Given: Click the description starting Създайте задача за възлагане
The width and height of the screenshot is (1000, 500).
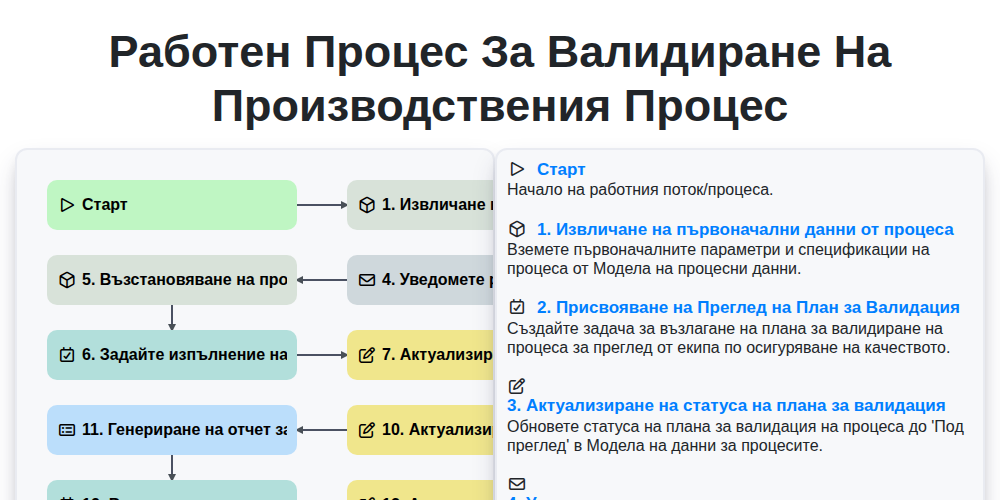Looking at the screenshot, I should click(729, 338).
